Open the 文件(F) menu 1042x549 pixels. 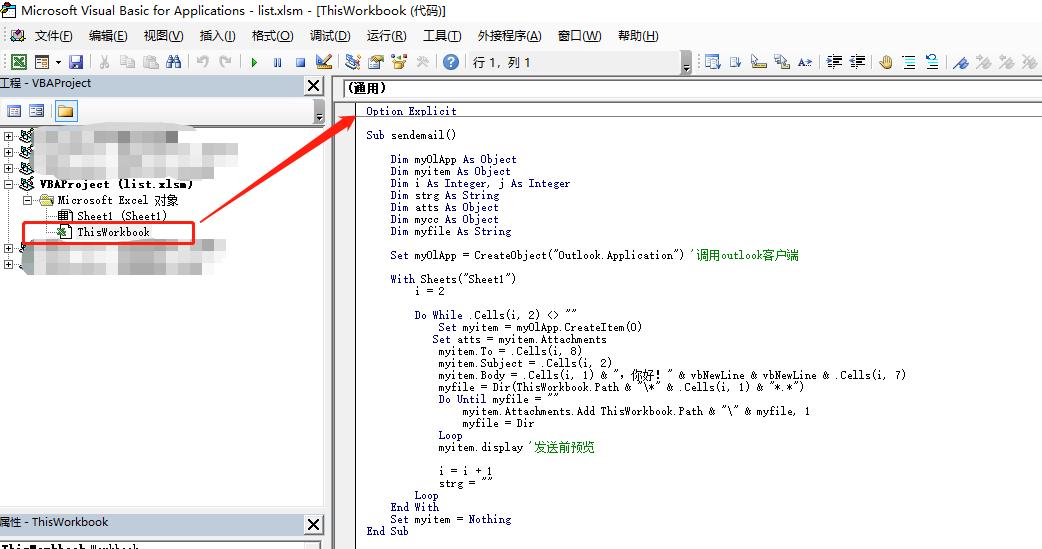[x=53, y=36]
